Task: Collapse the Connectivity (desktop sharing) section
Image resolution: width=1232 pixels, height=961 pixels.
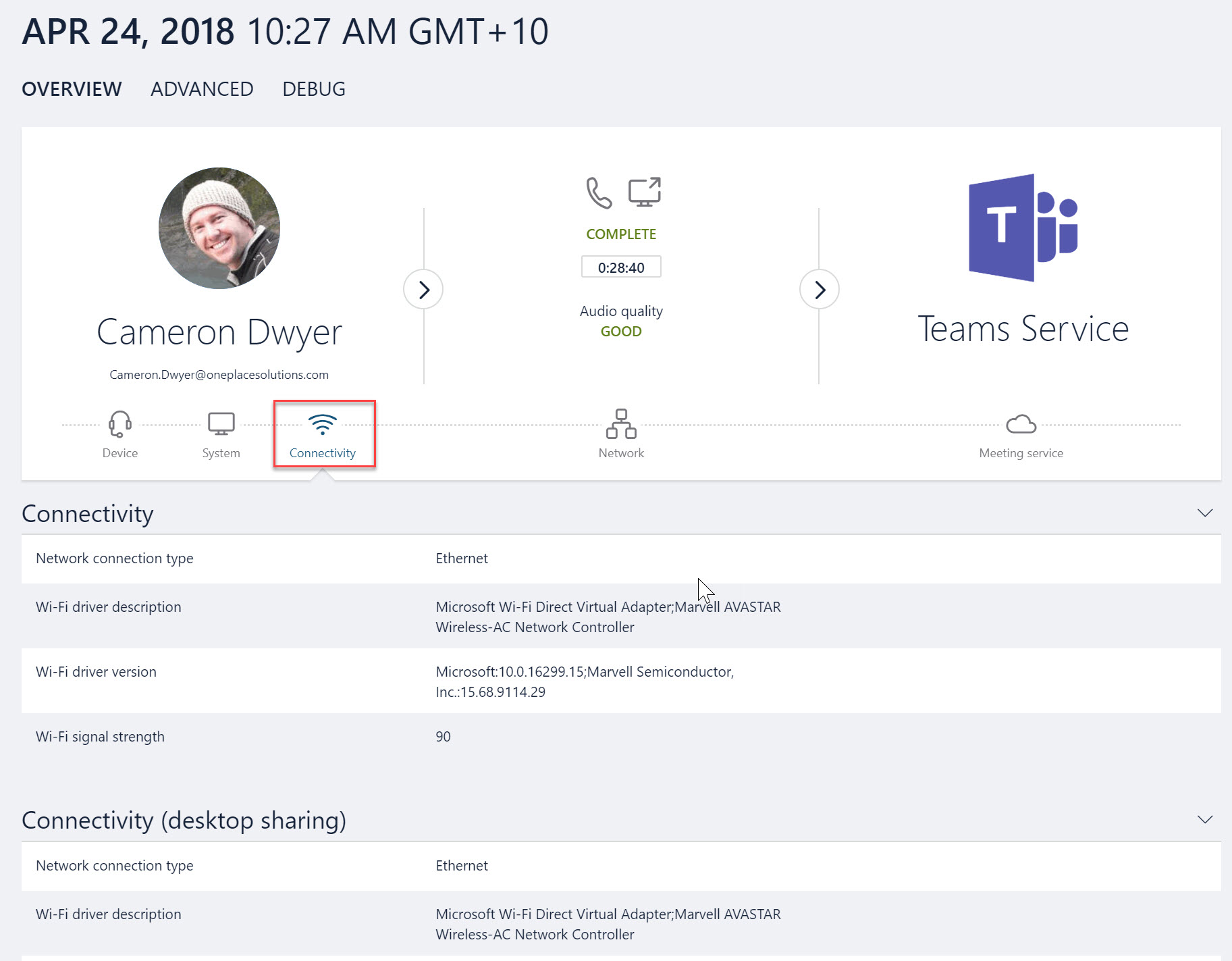Action: pos(1206,819)
